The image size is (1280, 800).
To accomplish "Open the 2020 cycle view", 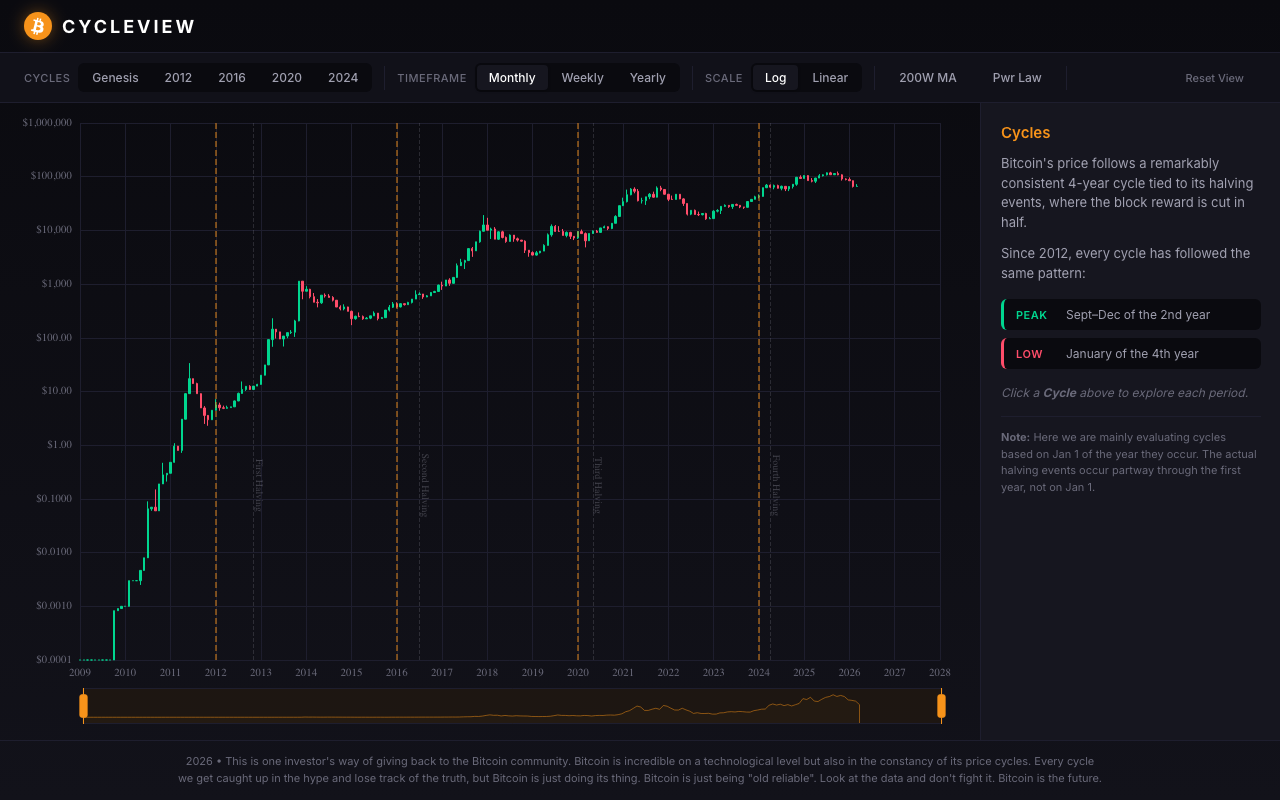I will click(x=287, y=78).
